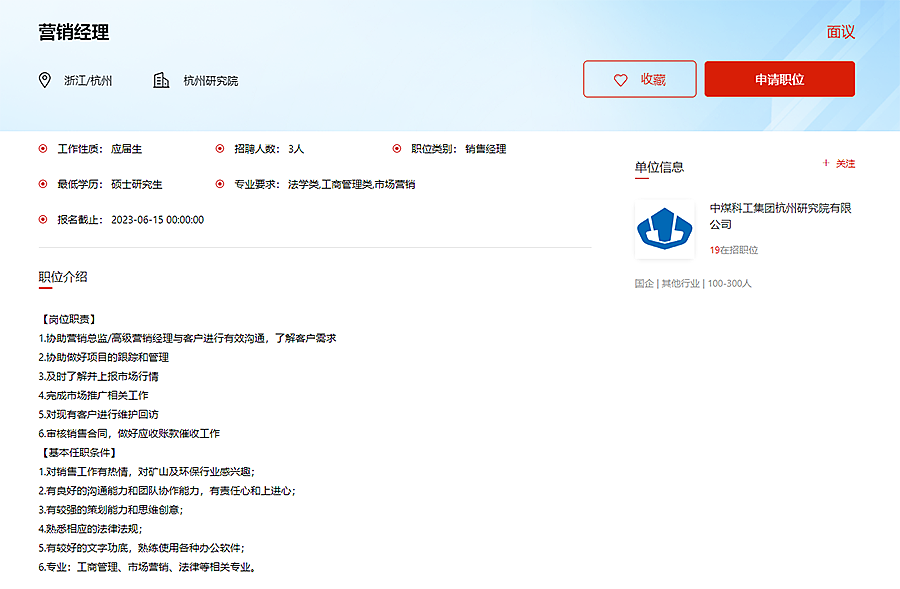900x589 pixels.
Task: Click red bullet beside 最低学历
Action: 43,184
